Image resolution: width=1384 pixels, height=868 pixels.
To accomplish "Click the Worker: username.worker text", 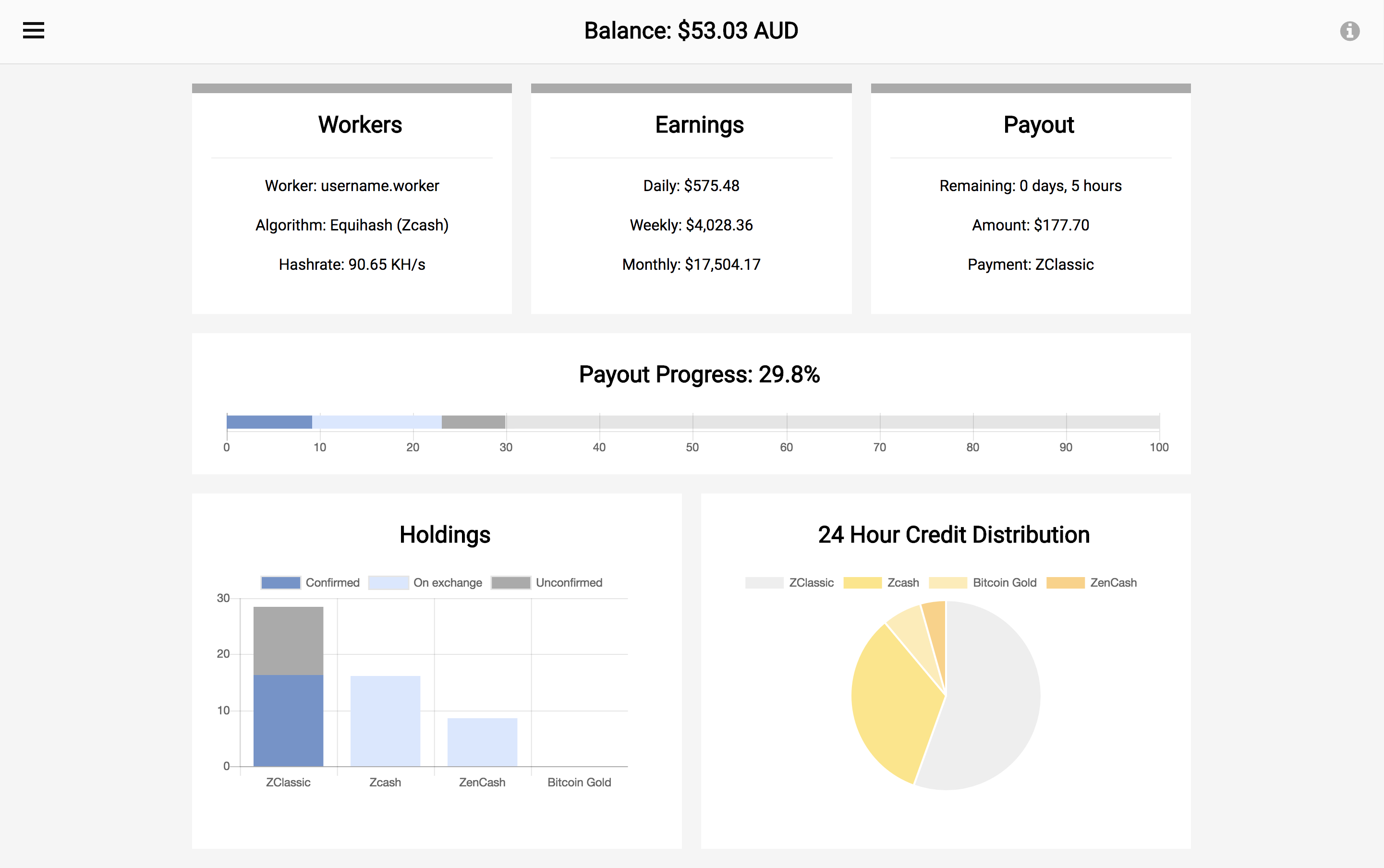I will (x=352, y=186).
